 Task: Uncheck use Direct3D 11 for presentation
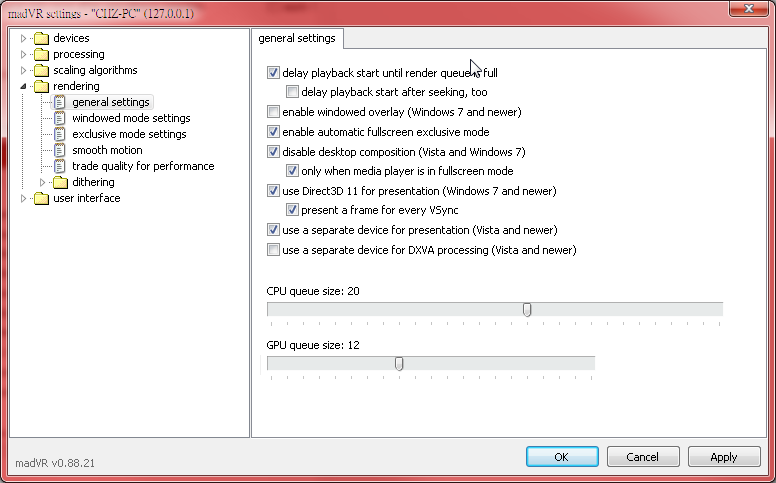click(274, 191)
